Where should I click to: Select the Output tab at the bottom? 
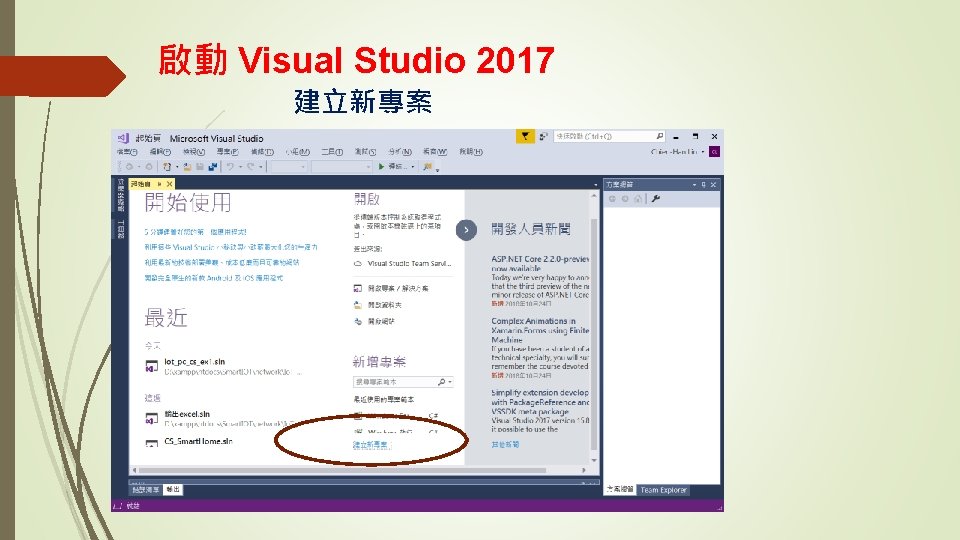point(173,490)
